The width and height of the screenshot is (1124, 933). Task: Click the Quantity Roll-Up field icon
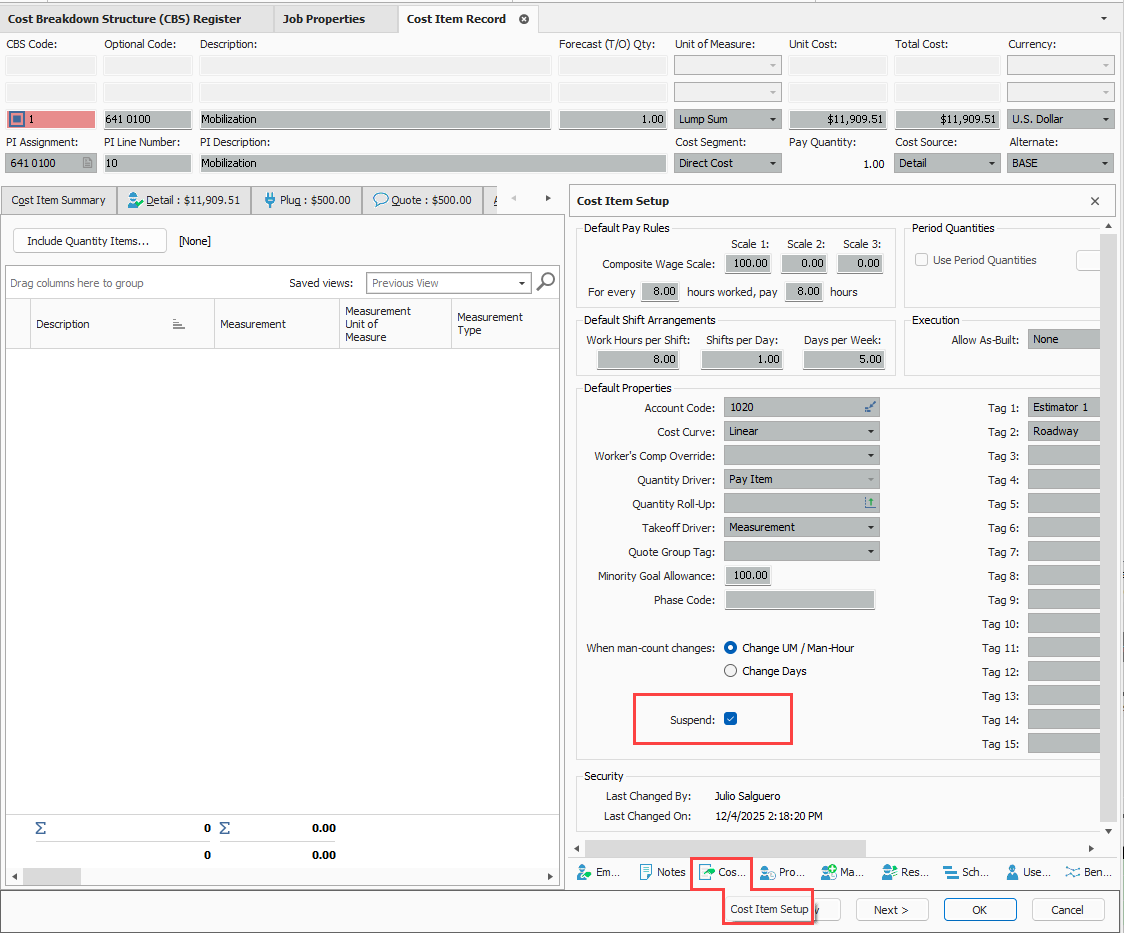coord(870,504)
